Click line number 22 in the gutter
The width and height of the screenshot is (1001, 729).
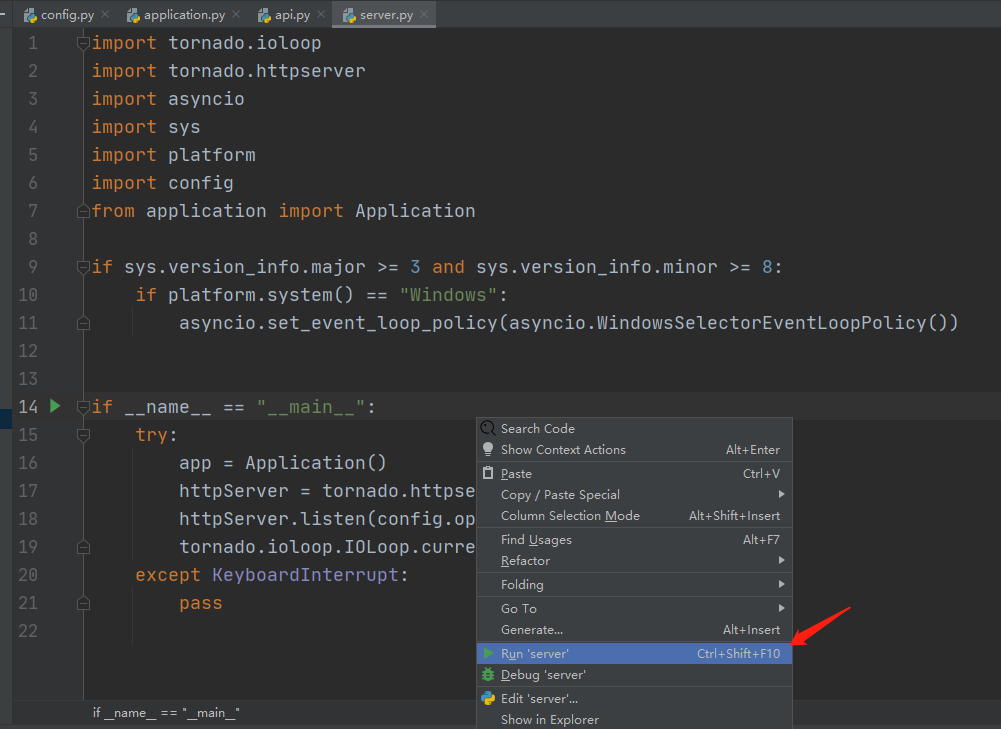pyautogui.click(x=28, y=631)
